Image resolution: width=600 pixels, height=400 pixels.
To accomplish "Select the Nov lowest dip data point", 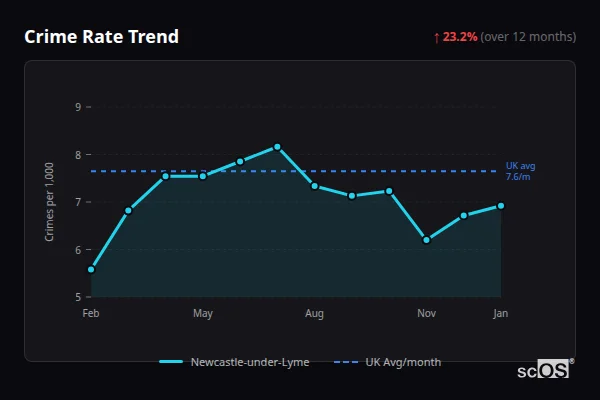I will click(426, 240).
